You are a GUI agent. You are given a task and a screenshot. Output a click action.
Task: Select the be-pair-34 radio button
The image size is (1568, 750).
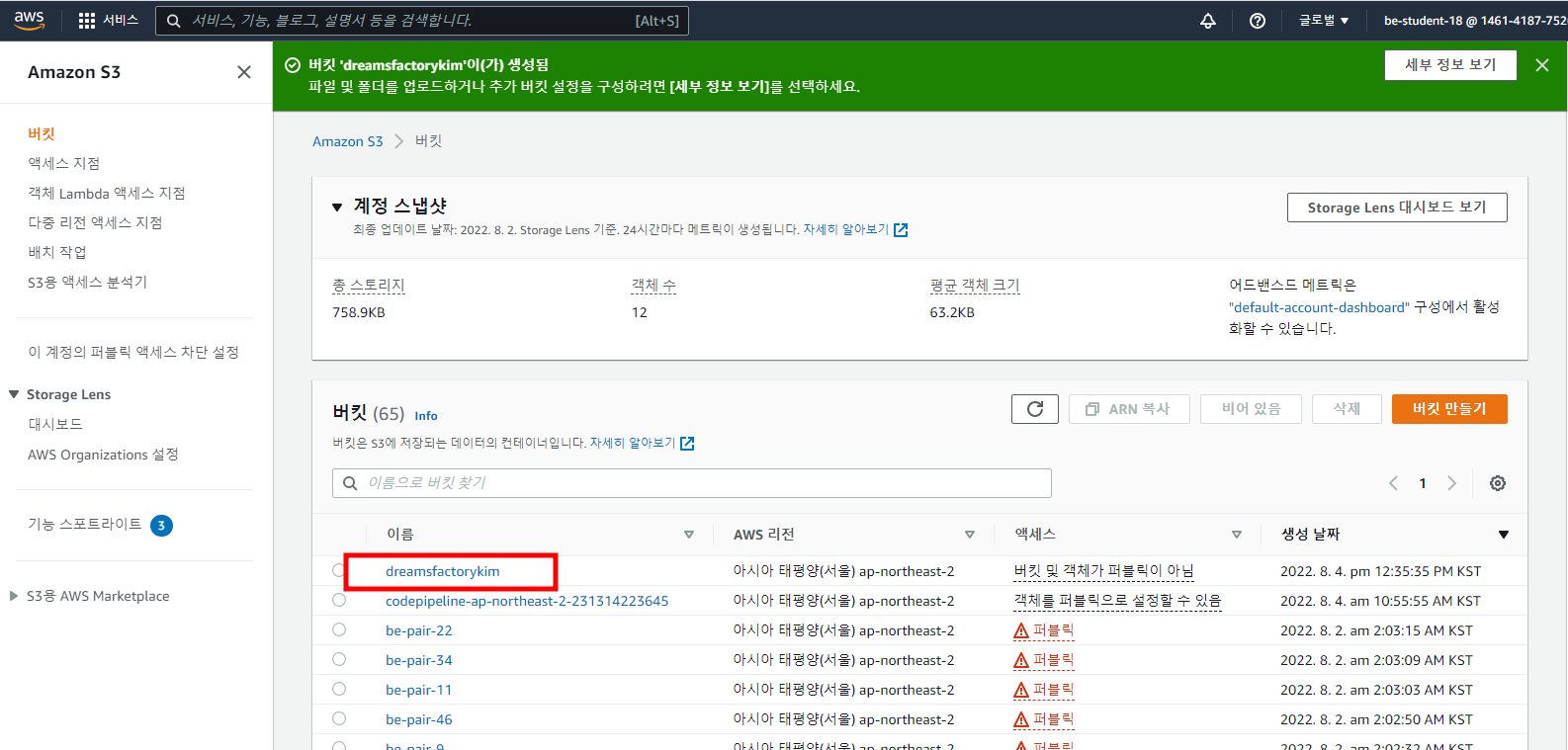pyautogui.click(x=339, y=659)
